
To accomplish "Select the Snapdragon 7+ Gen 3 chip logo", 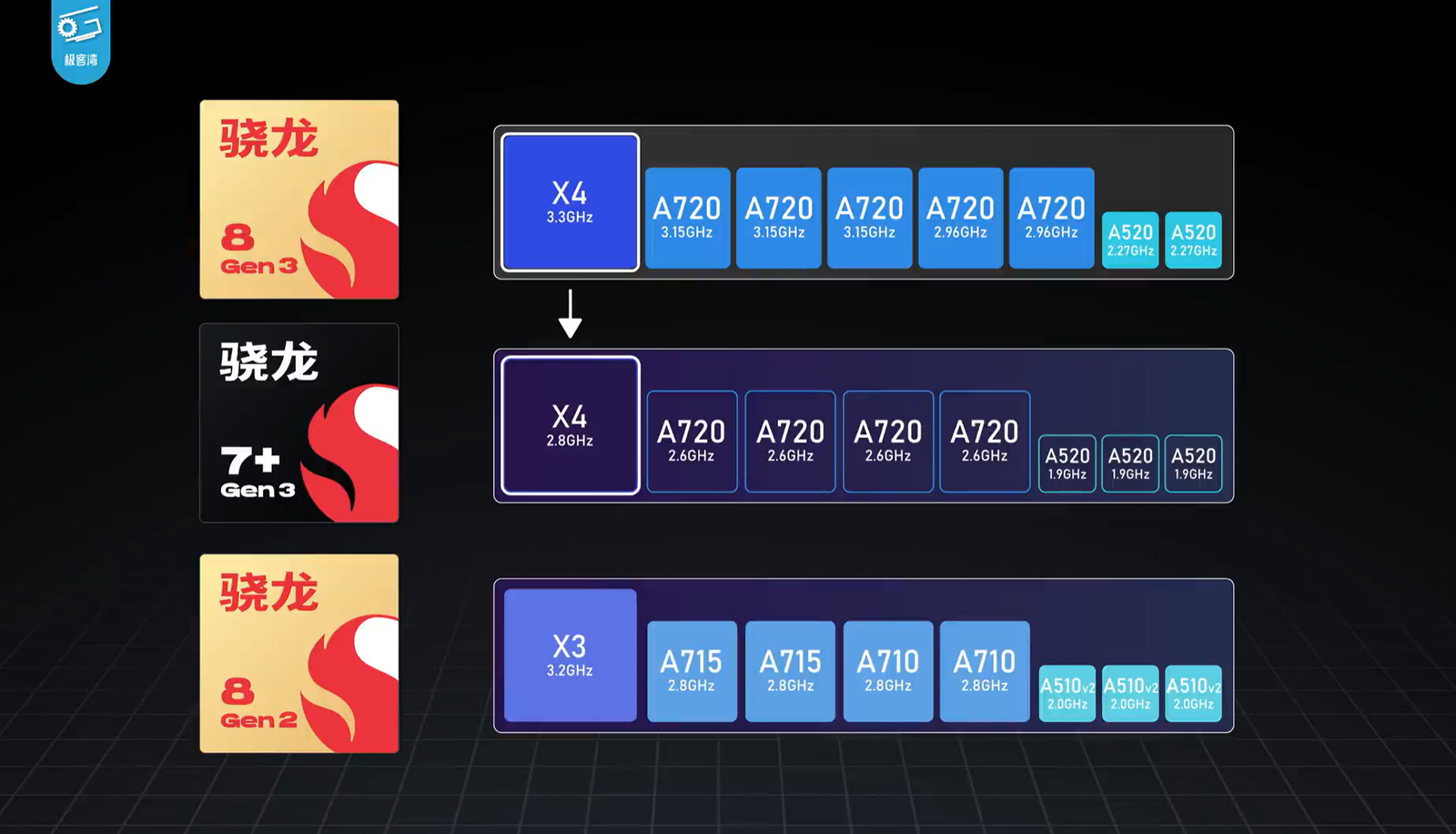I will 299,423.
